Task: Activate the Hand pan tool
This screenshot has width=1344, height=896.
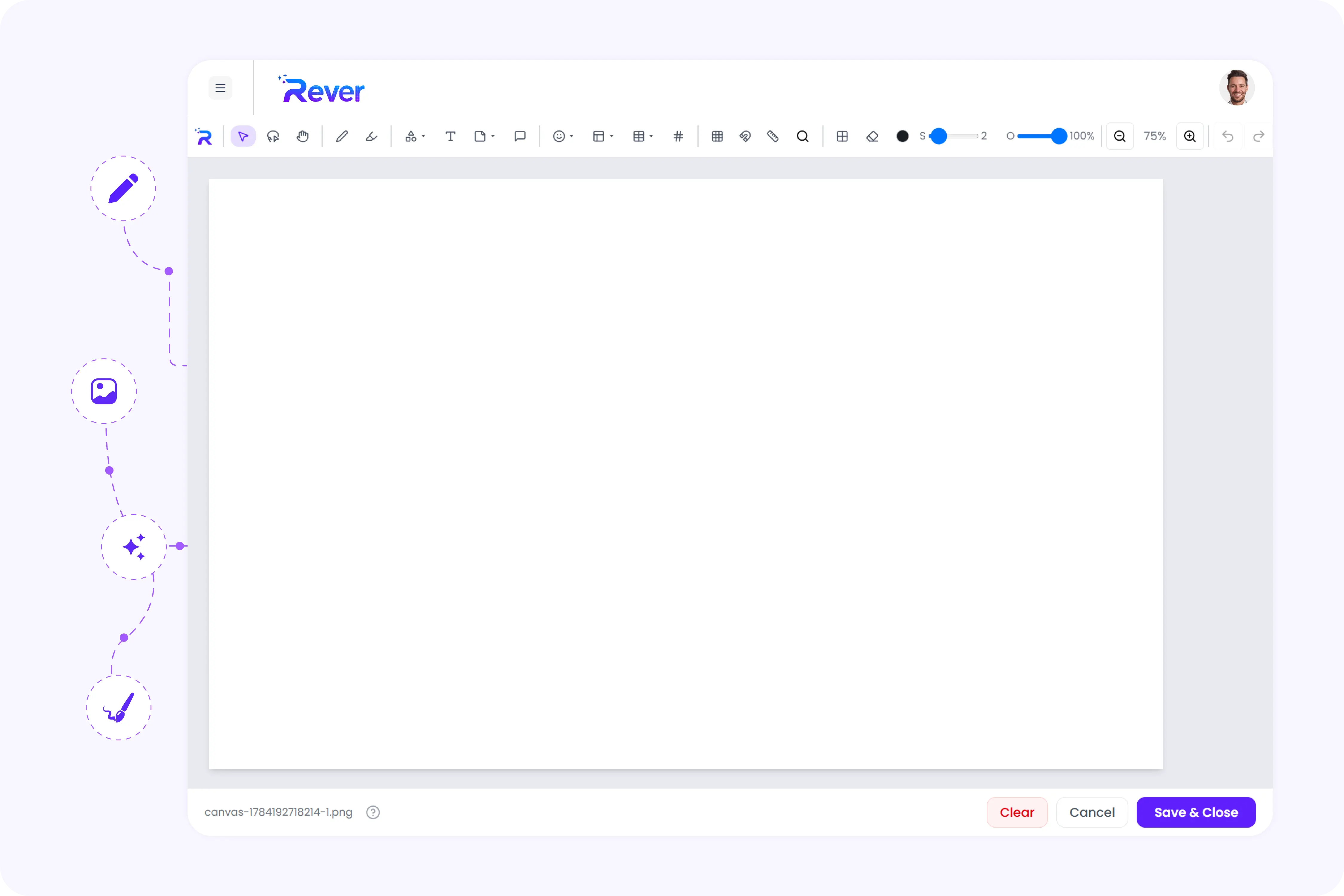Action: pos(303,136)
